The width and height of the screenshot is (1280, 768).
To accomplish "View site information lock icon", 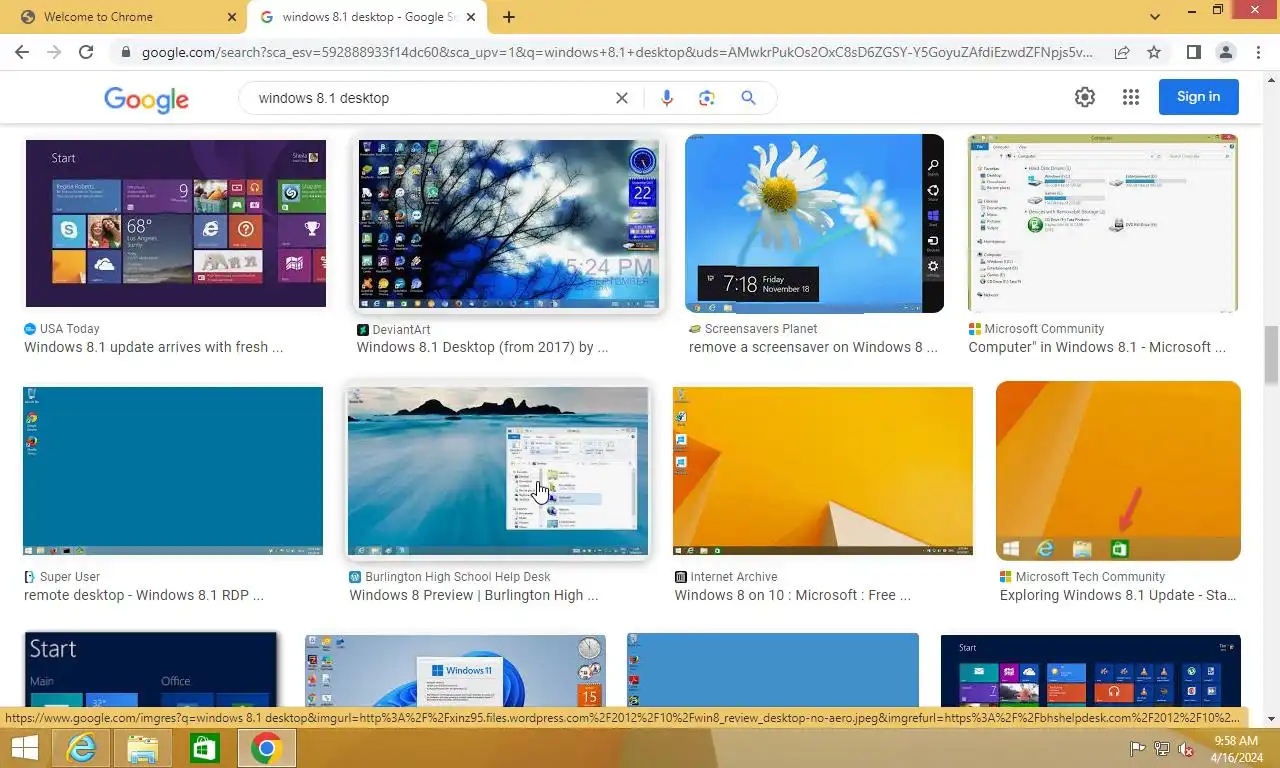I will click(125, 52).
